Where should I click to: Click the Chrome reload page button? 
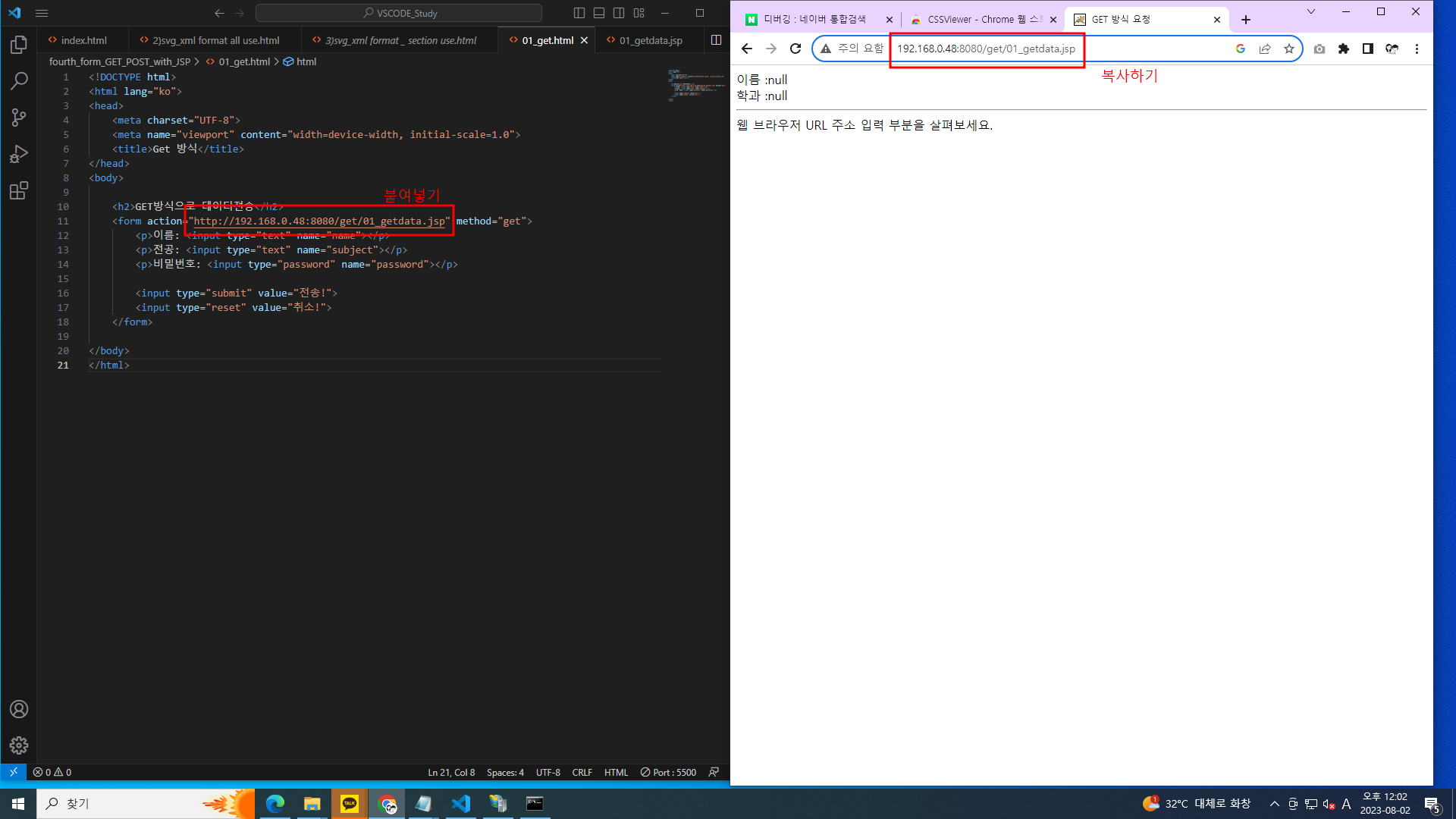[x=795, y=49]
